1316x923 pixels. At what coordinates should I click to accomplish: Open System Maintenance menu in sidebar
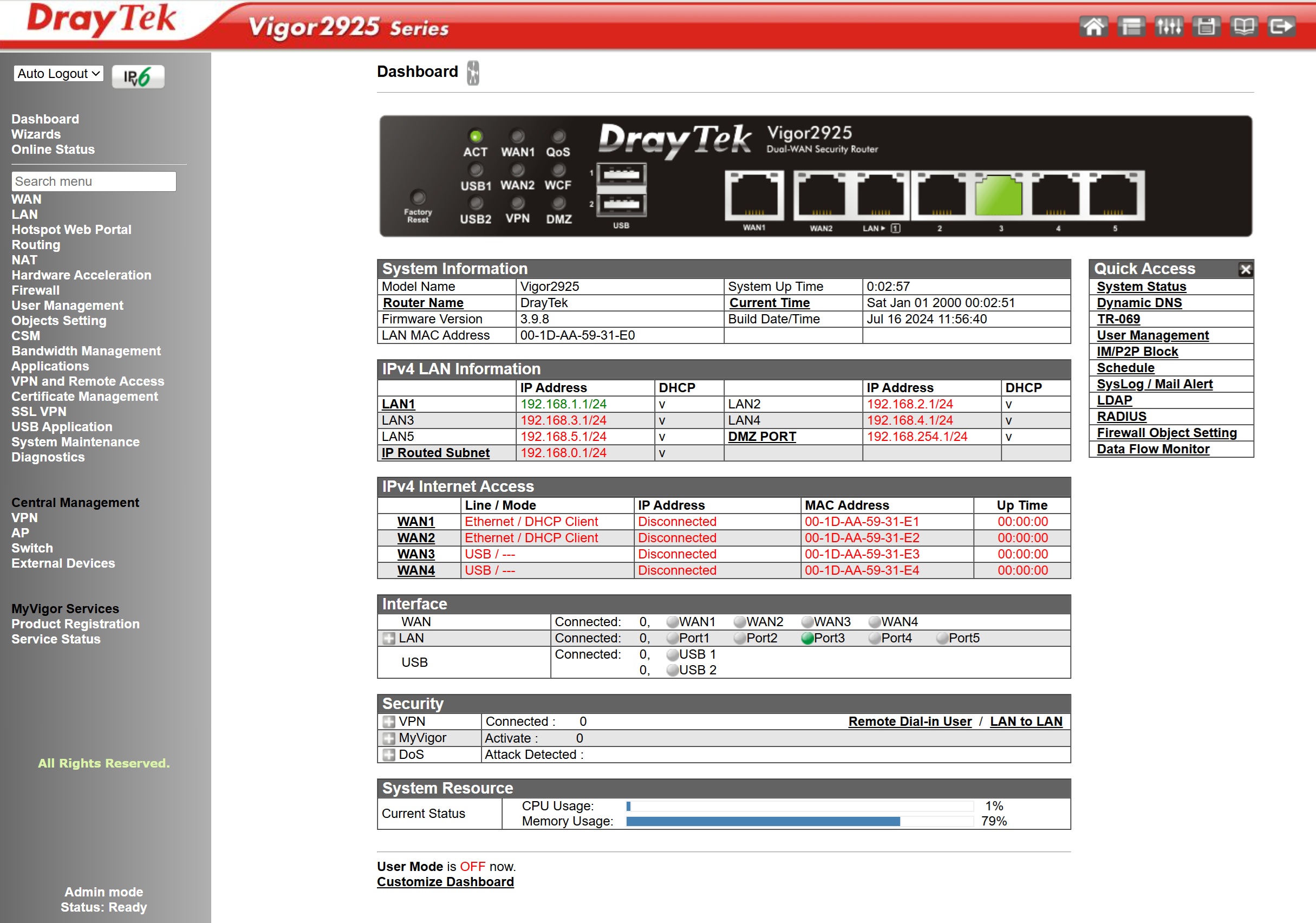pyautogui.click(x=76, y=442)
